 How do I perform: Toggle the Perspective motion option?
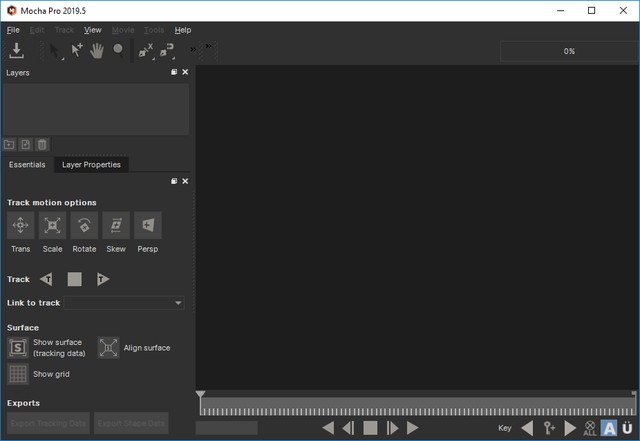coord(148,226)
